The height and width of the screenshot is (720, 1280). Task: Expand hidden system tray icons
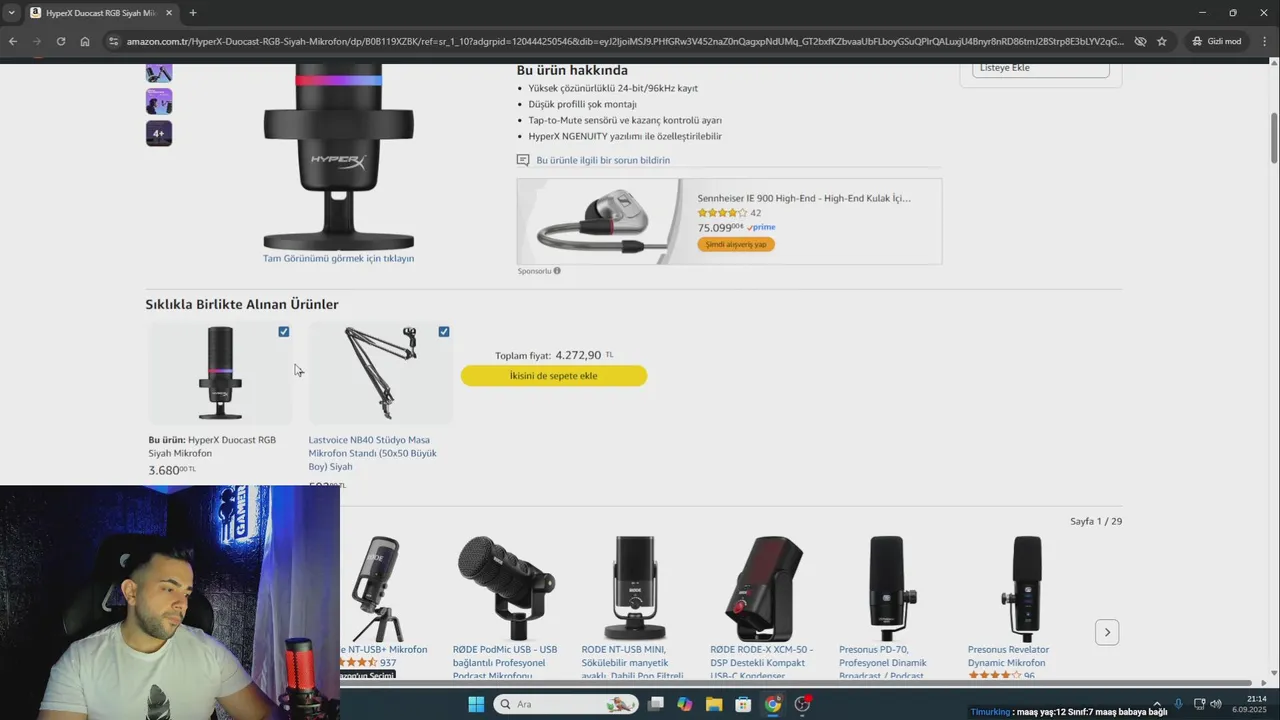(x=1157, y=704)
